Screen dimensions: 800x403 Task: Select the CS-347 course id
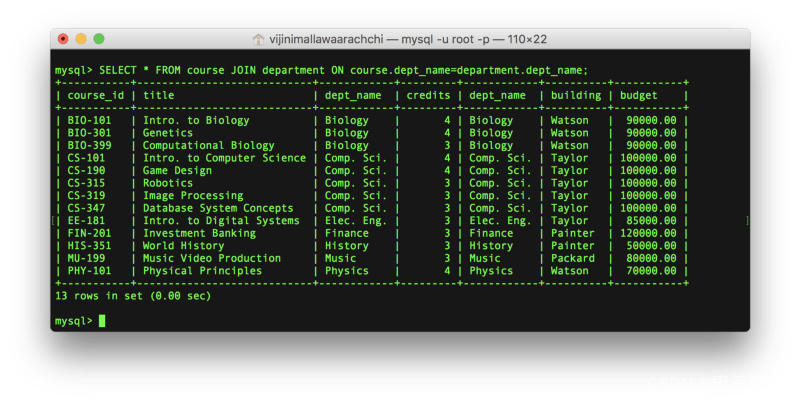(86, 208)
